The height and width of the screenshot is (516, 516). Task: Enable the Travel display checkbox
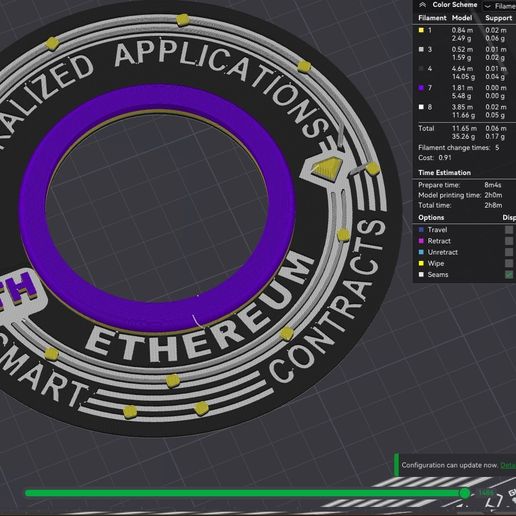(509, 230)
